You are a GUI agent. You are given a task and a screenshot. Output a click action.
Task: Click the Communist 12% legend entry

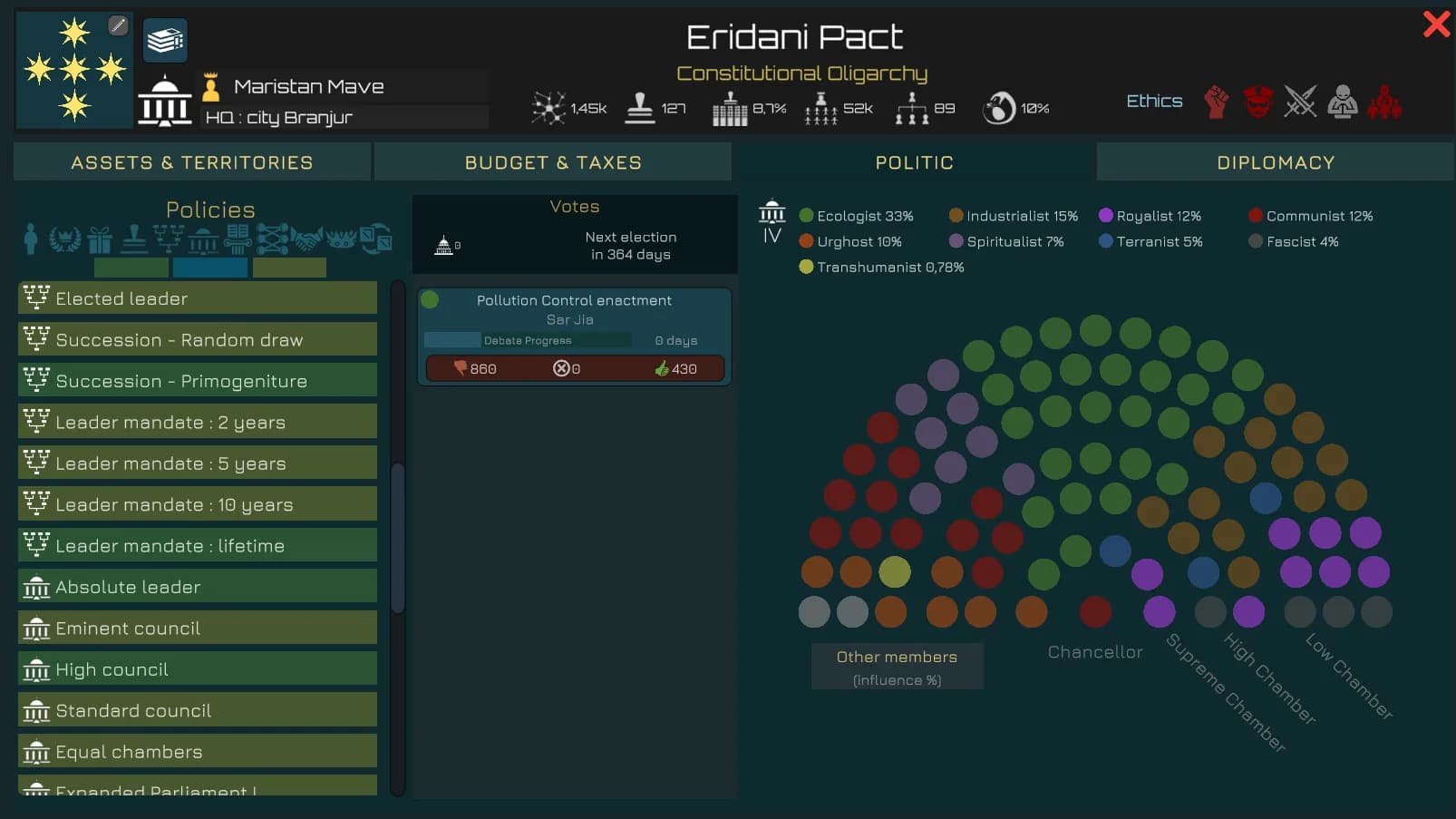1310,216
